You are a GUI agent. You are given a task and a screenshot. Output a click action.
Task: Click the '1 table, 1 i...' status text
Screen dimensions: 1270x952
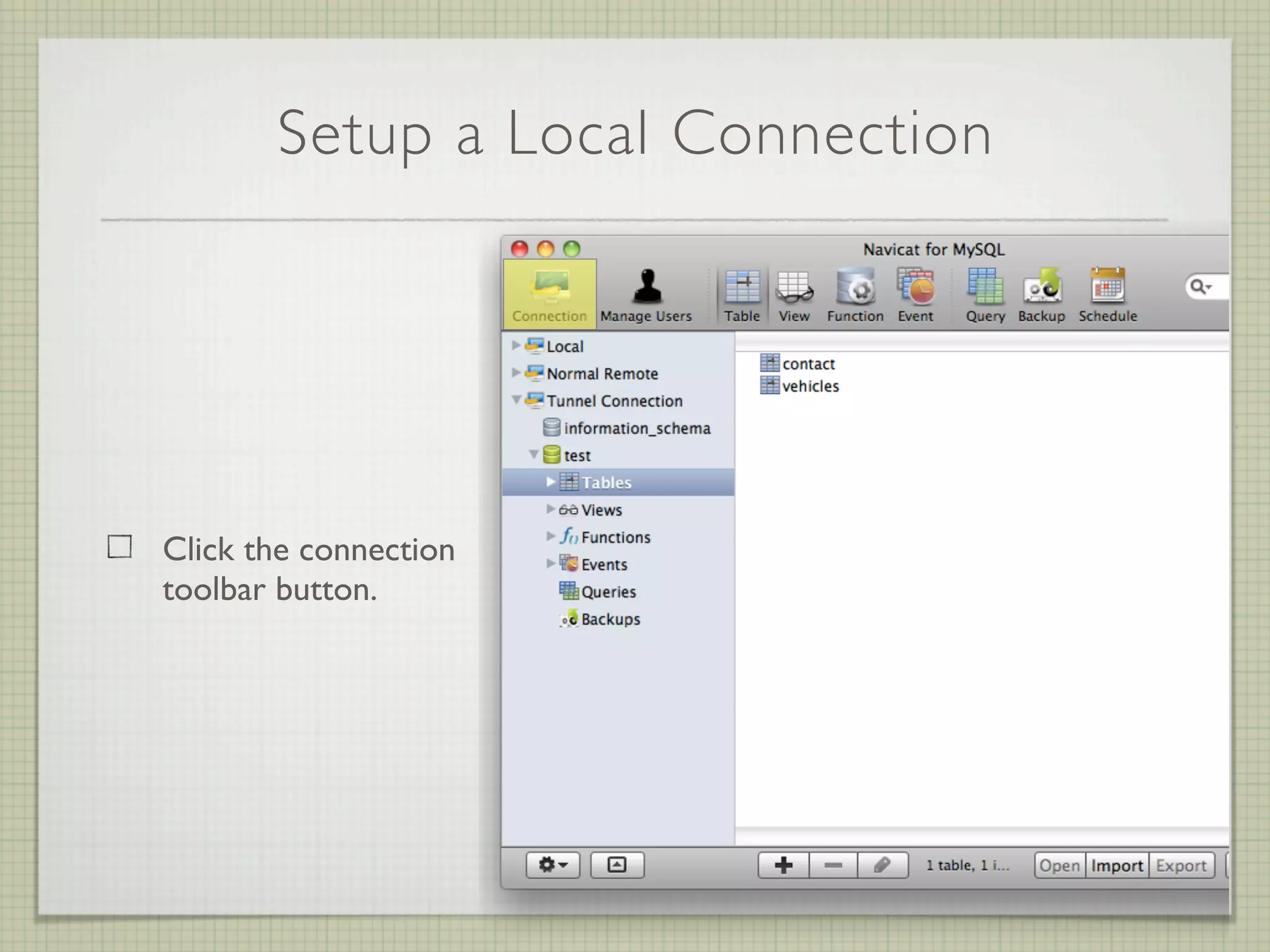click(x=967, y=865)
